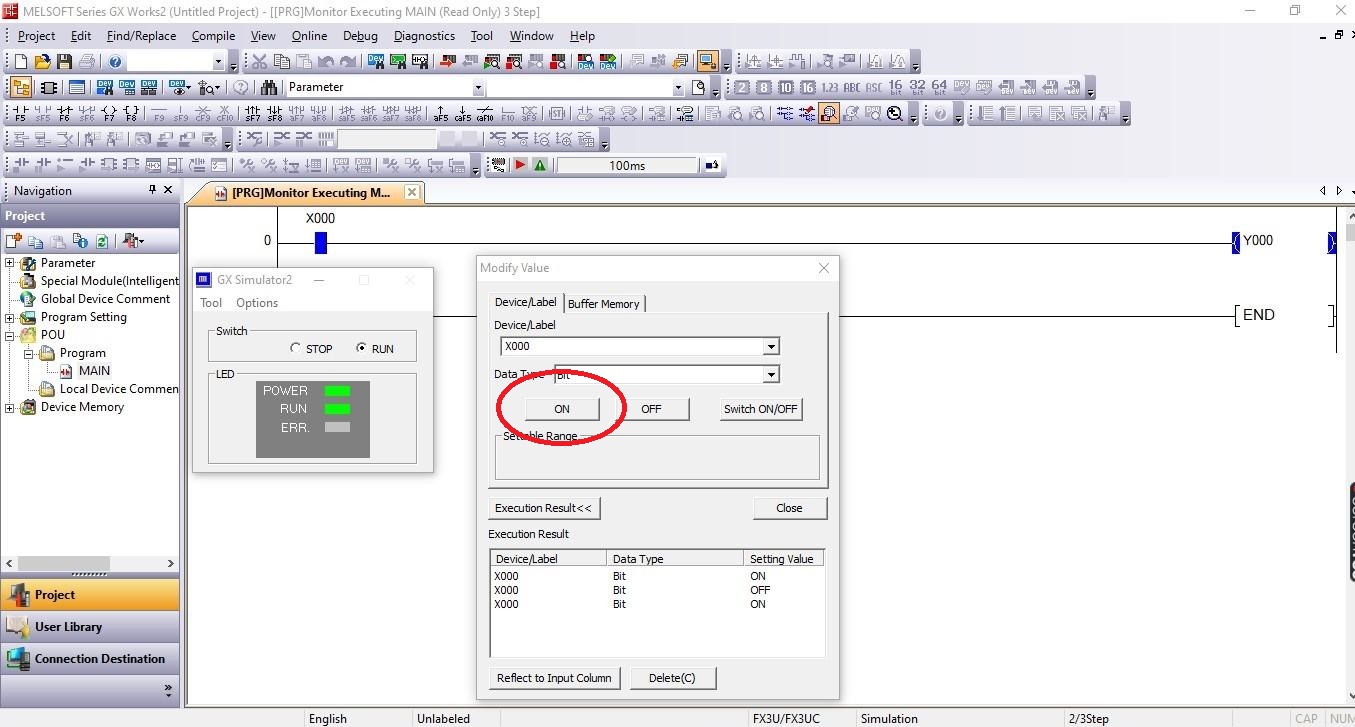The width and height of the screenshot is (1355, 727).
Task: Open the Parameter combo box in toolbar
Action: coord(478,87)
